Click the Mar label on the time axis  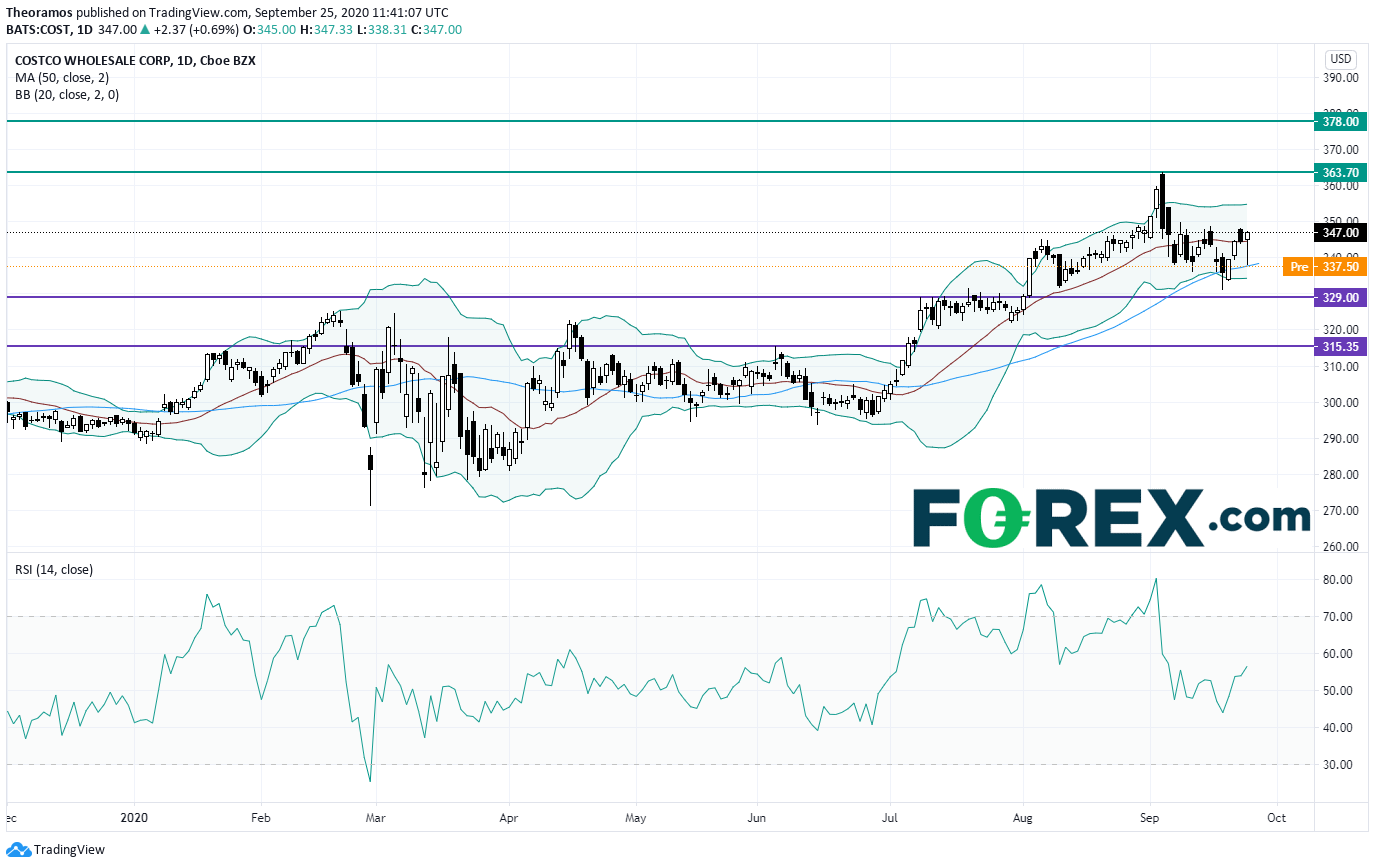(x=375, y=816)
